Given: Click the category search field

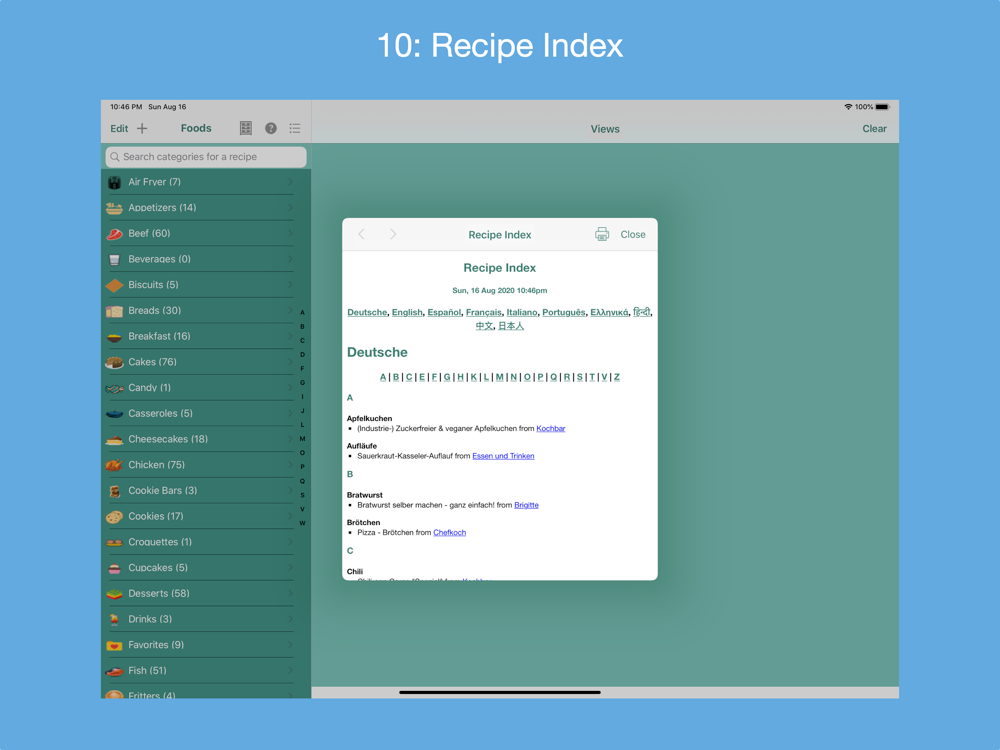Looking at the screenshot, I should pyautogui.click(x=206, y=157).
